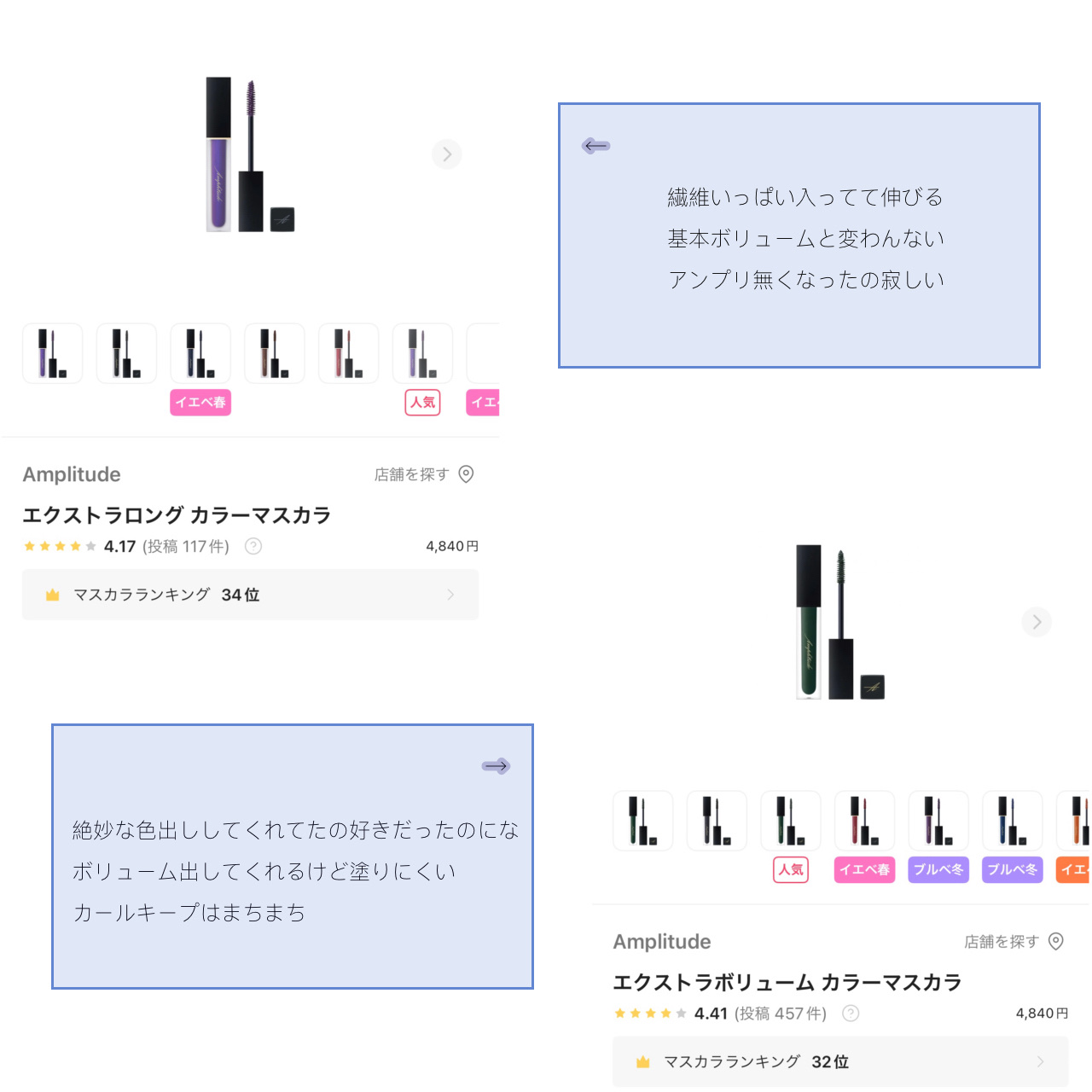
Task: Select the top-row variant tagged 人気
Action: [422, 353]
